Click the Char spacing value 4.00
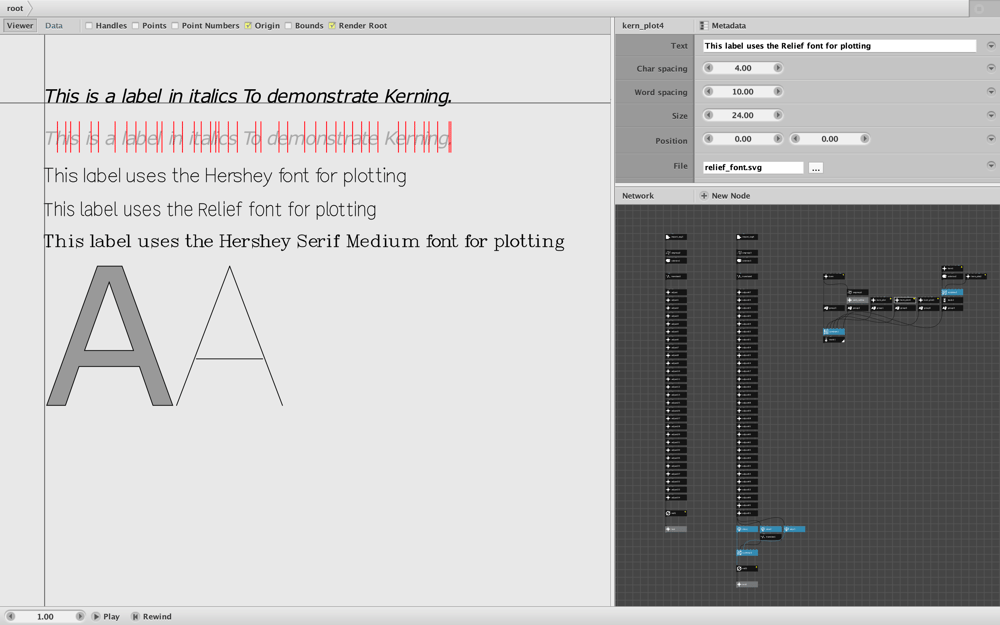1000x625 pixels. point(743,68)
